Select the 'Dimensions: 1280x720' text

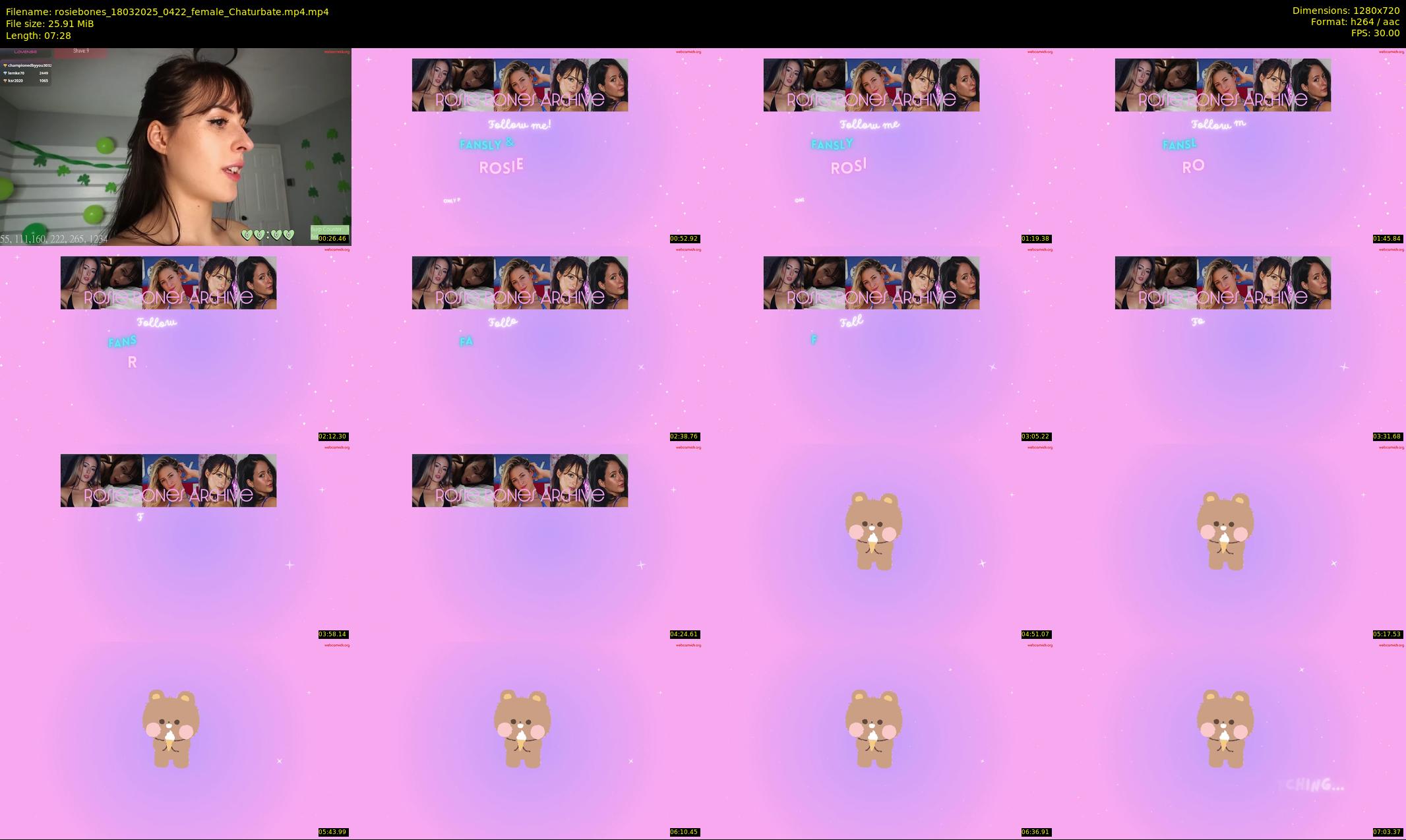click(1346, 11)
